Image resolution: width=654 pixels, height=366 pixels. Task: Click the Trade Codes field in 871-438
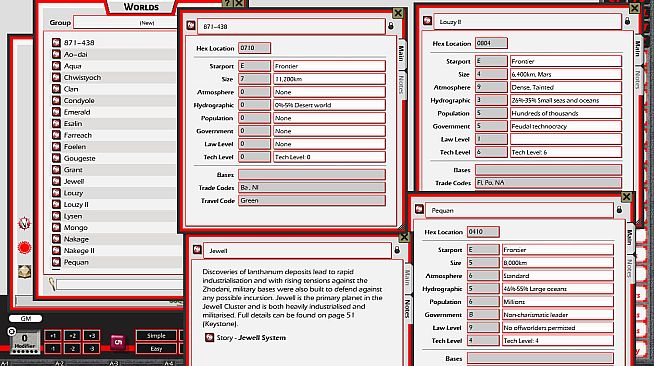point(312,188)
